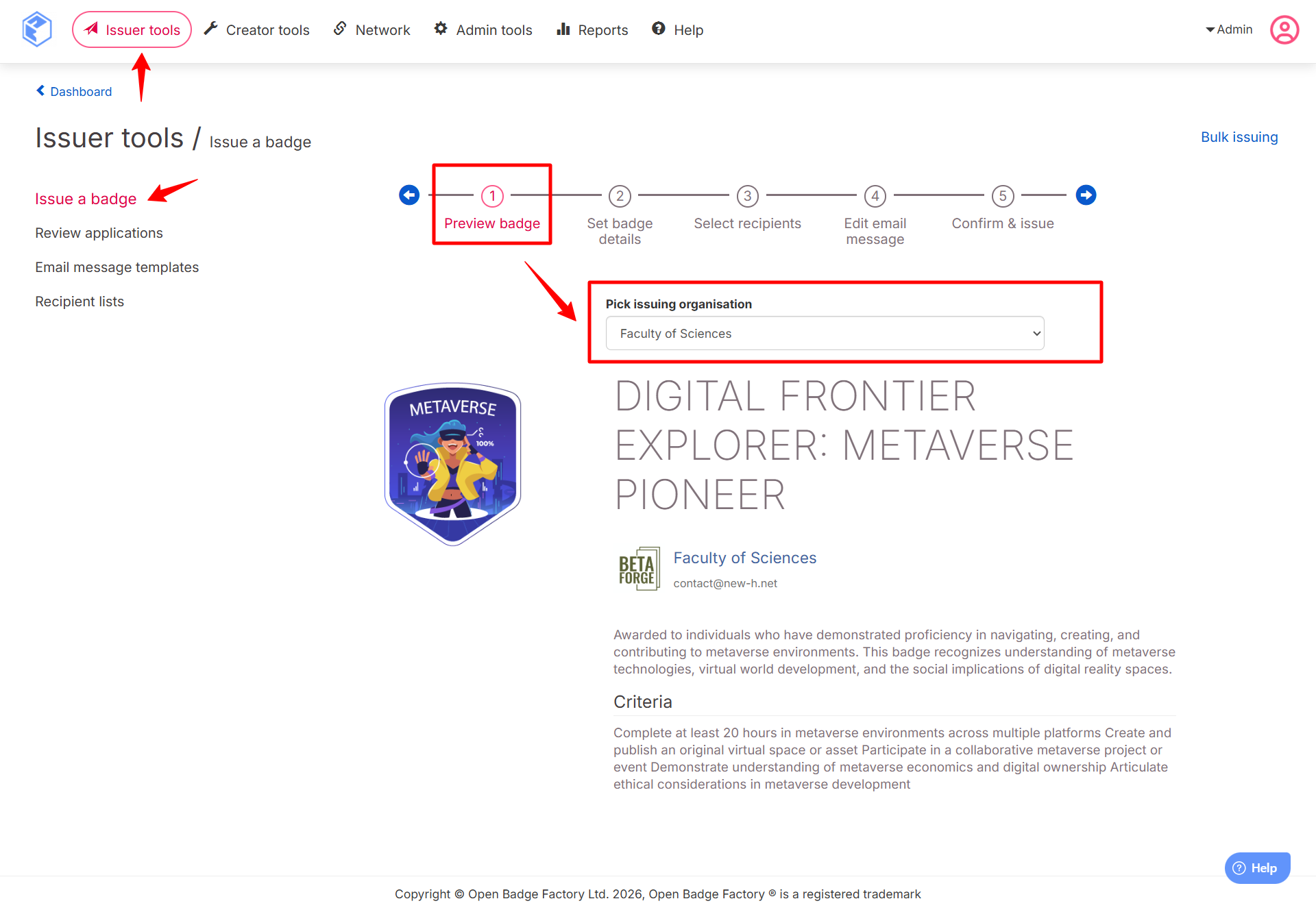Open the Admin account dropdown

(x=1229, y=29)
